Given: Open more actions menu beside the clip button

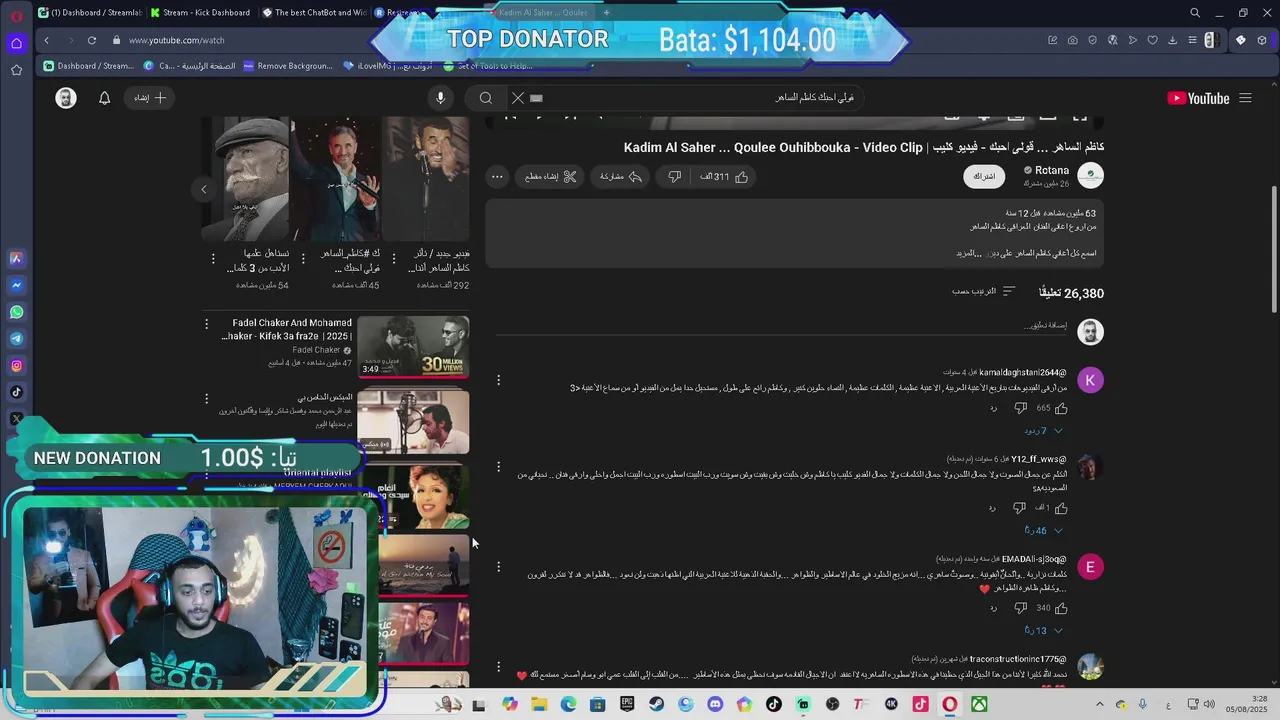Looking at the screenshot, I should [497, 177].
